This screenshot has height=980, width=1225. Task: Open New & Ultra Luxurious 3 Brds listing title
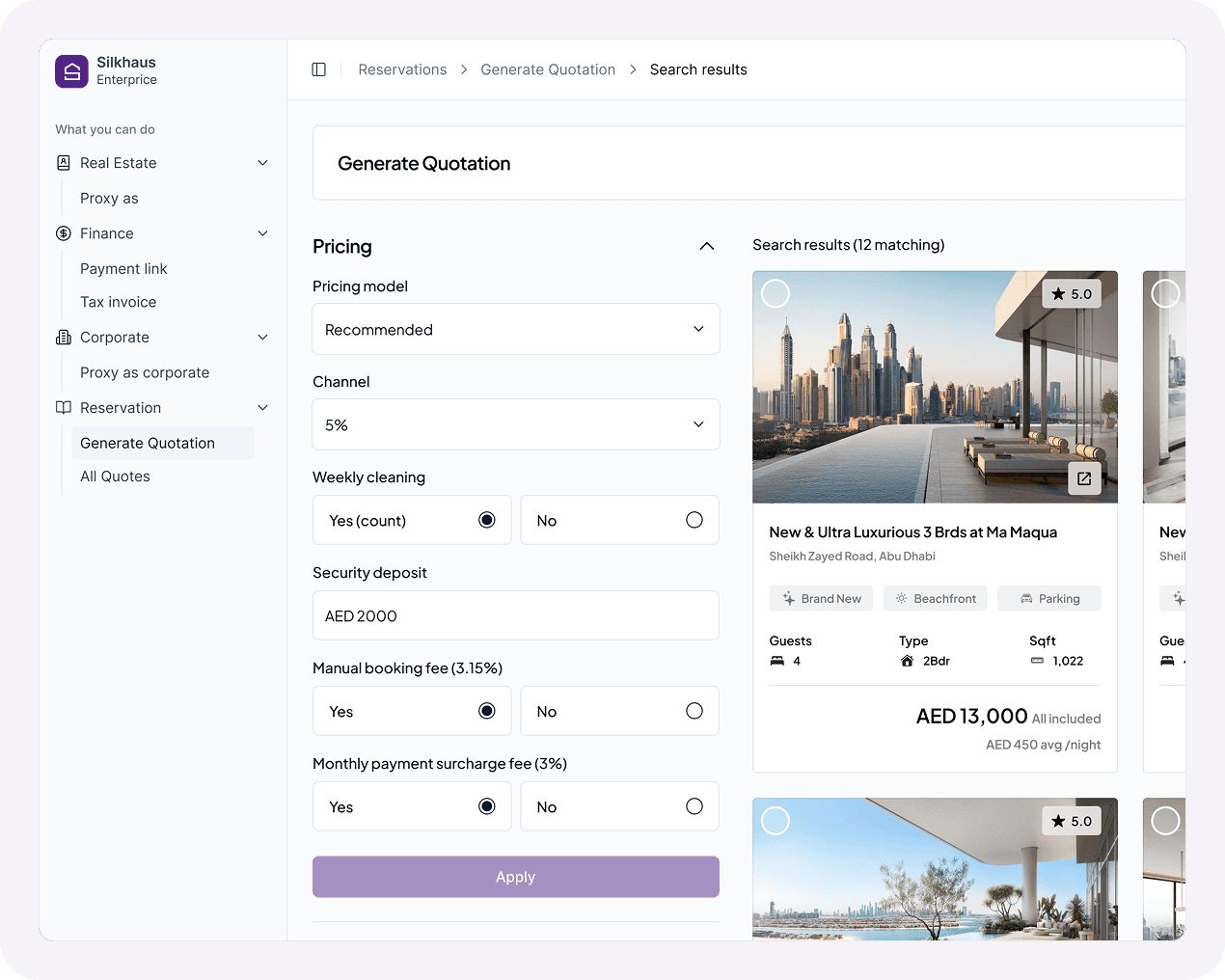click(x=912, y=532)
